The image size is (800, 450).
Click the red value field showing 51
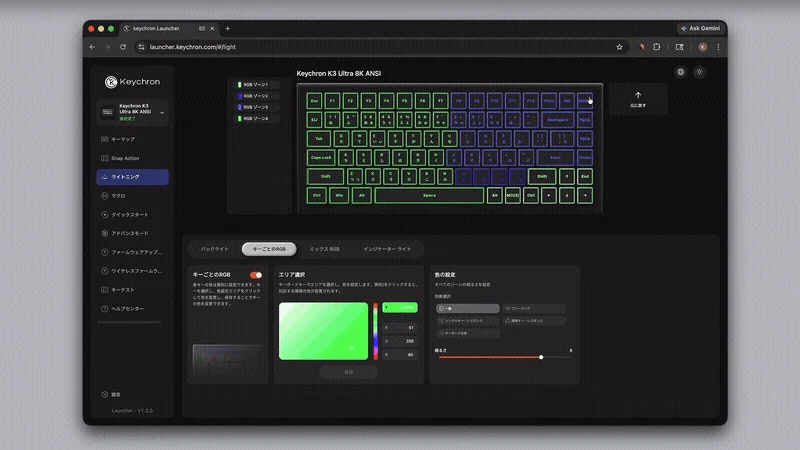coord(400,328)
